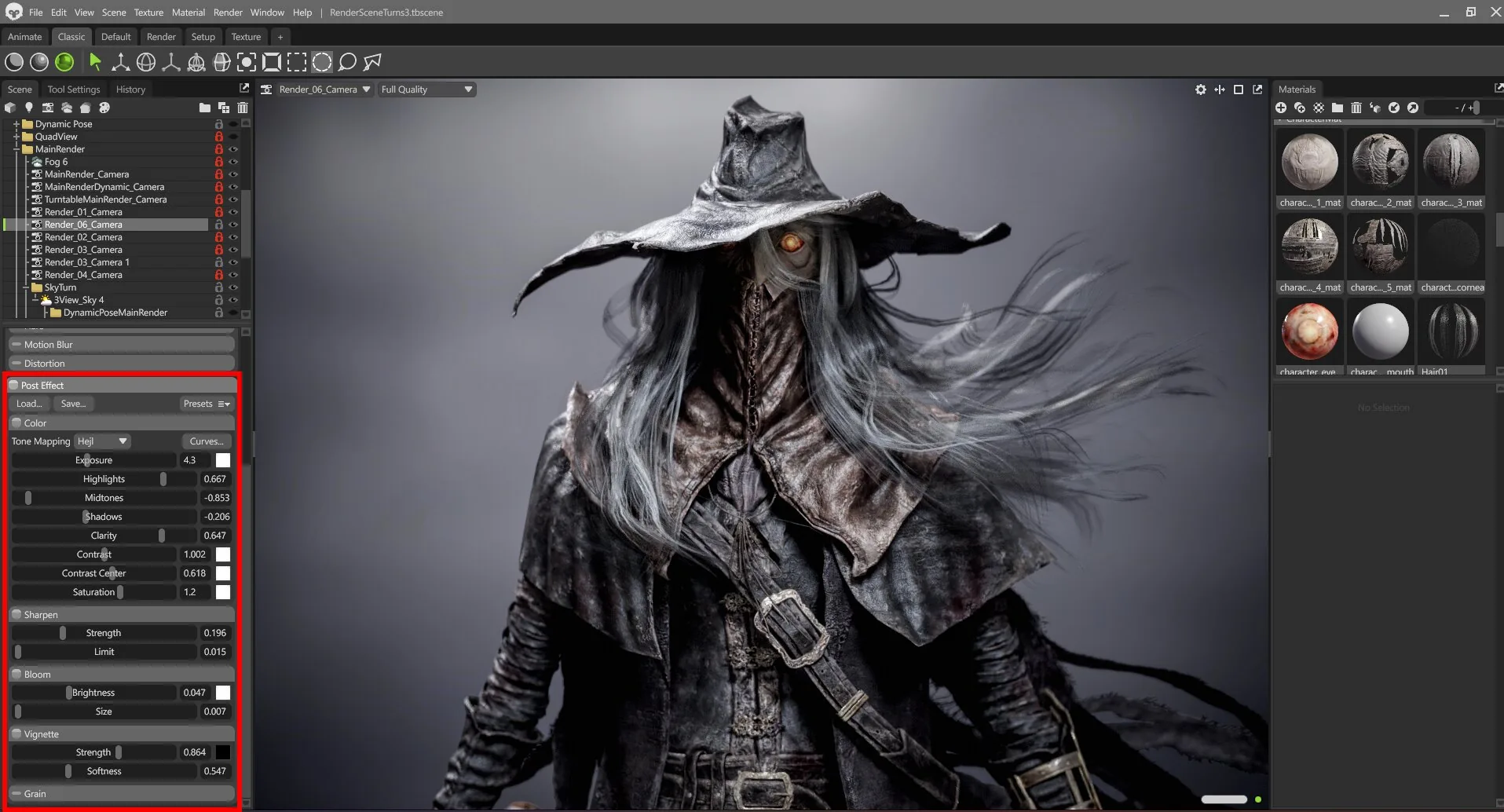Select Render_02_Camera in scene tree
The width and height of the screenshot is (1504, 812).
pos(83,237)
